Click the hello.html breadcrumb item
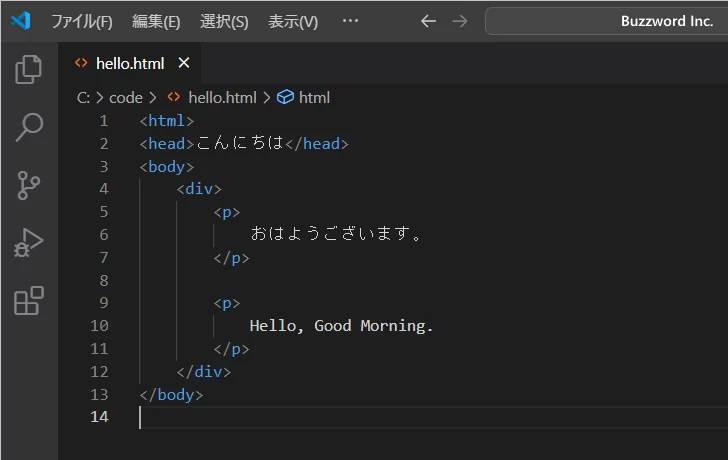728x460 pixels. point(222,98)
